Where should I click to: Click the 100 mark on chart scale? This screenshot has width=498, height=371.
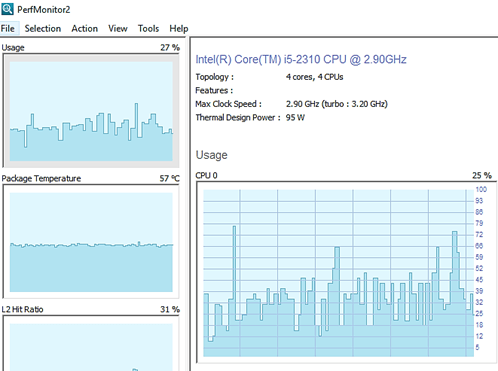click(481, 189)
